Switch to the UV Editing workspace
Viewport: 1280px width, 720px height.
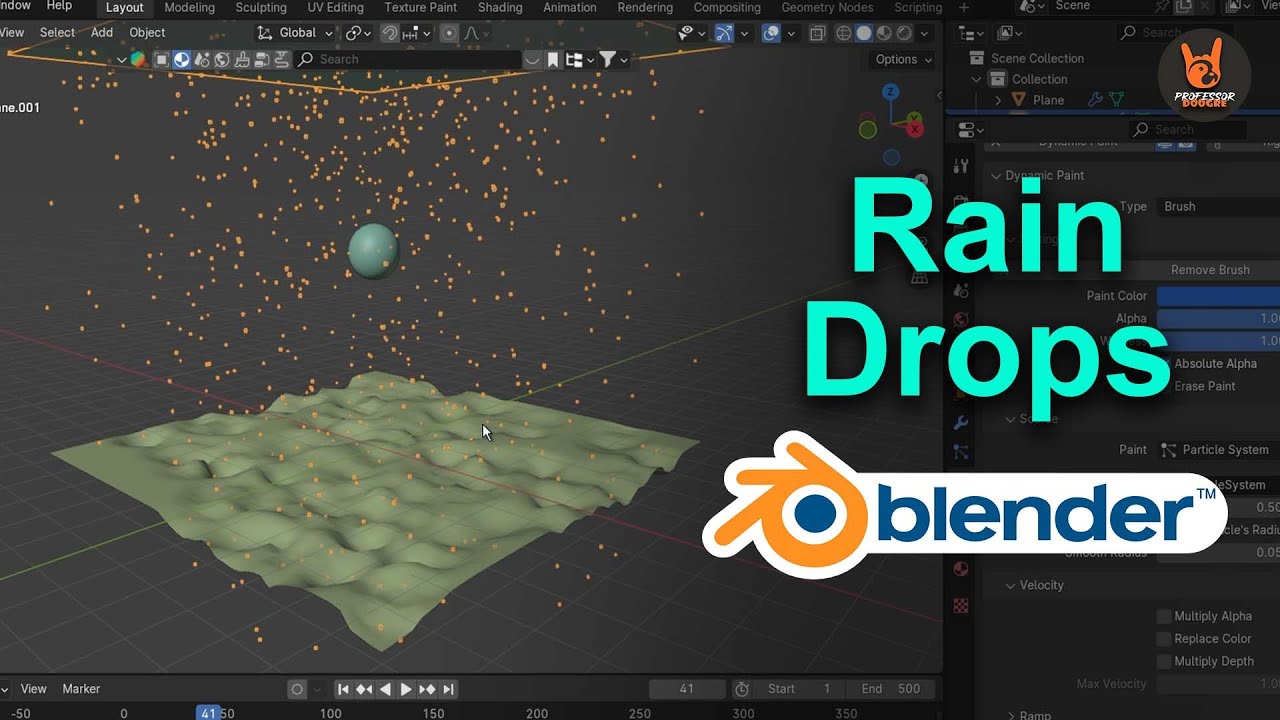click(x=335, y=7)
